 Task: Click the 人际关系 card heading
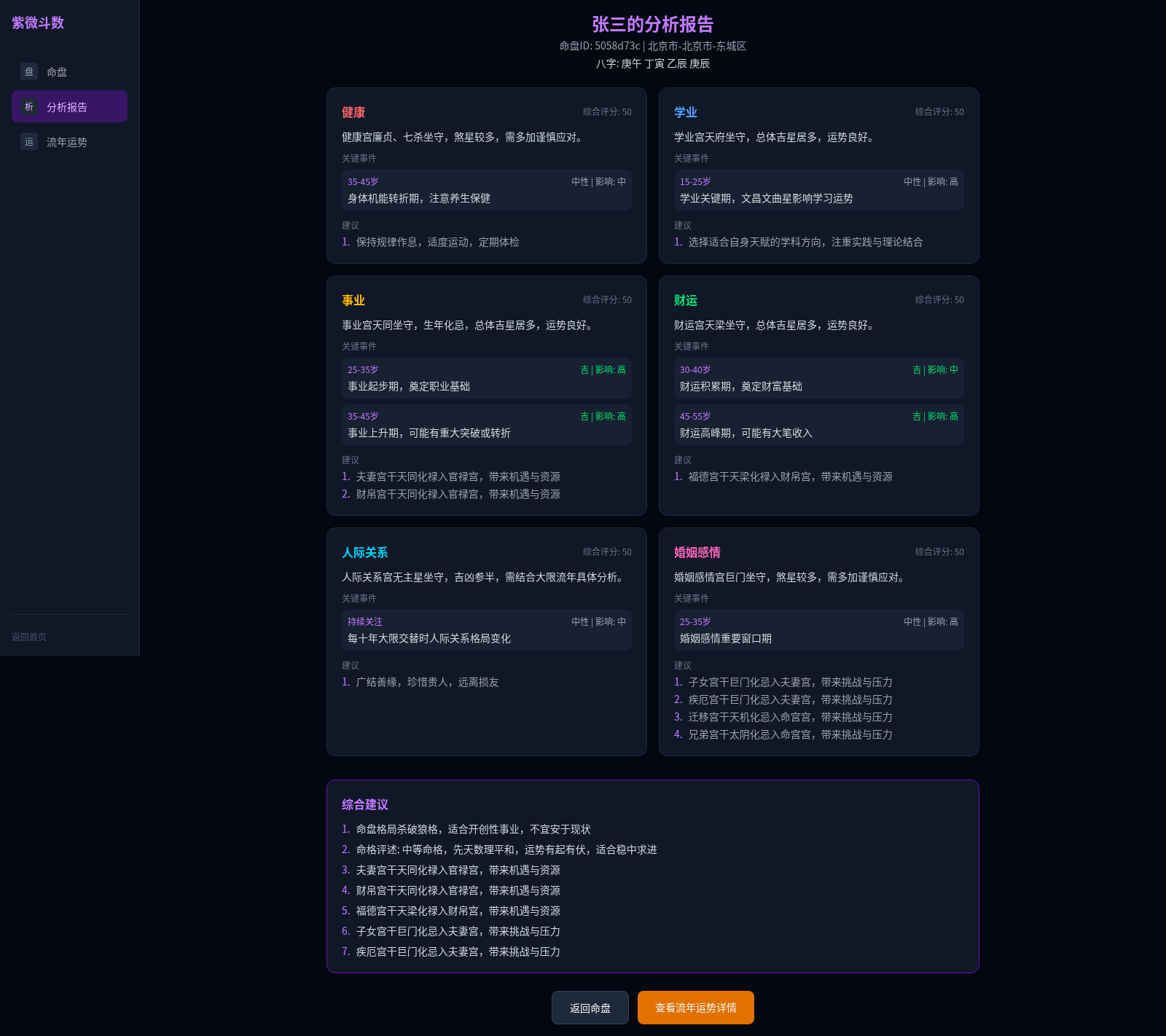pos(365,552)
